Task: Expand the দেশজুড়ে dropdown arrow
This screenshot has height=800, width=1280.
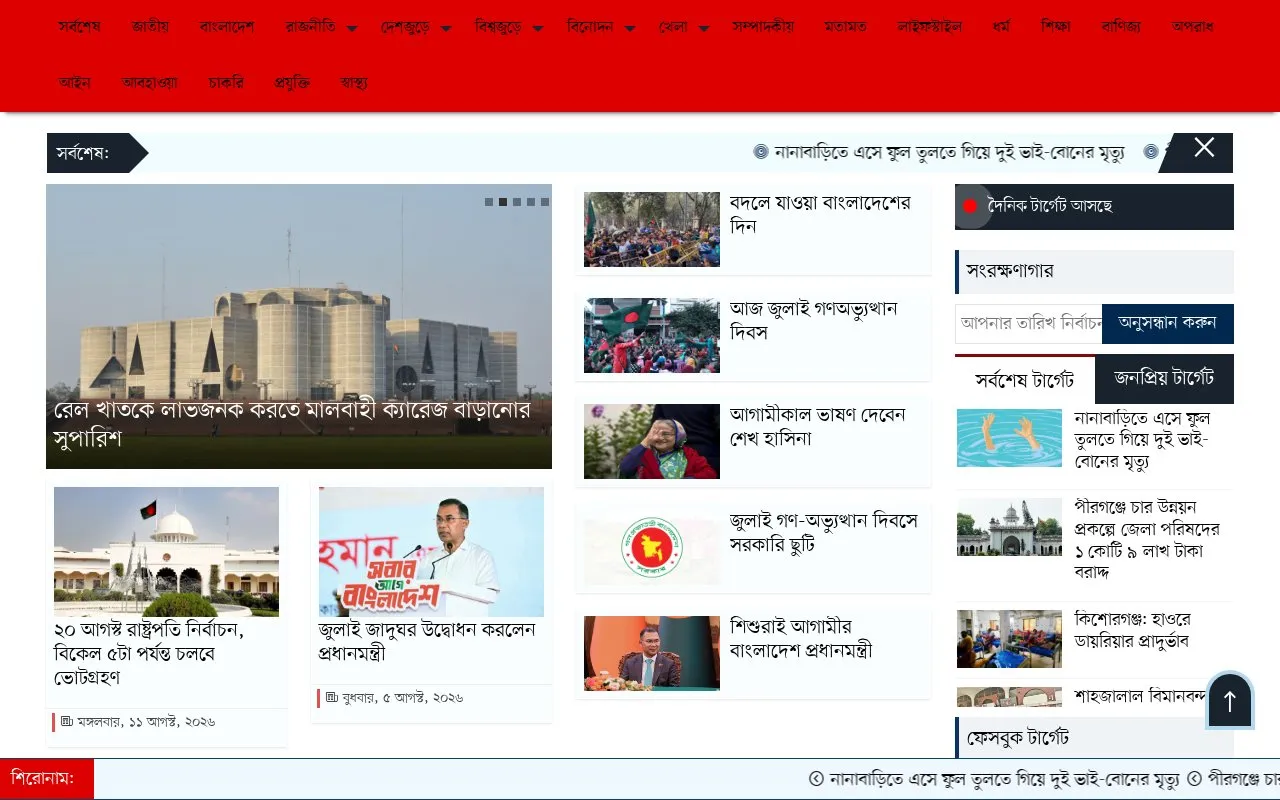Action: 446,29
